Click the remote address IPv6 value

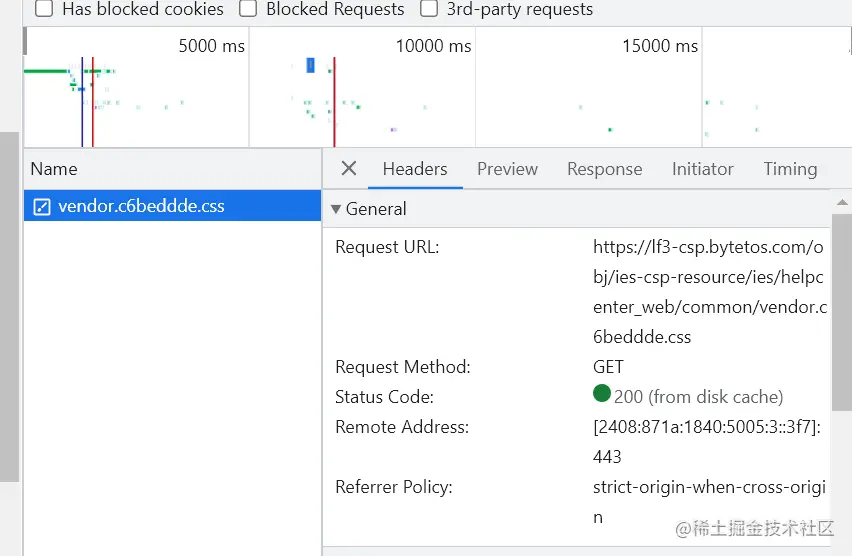(706, 441)
